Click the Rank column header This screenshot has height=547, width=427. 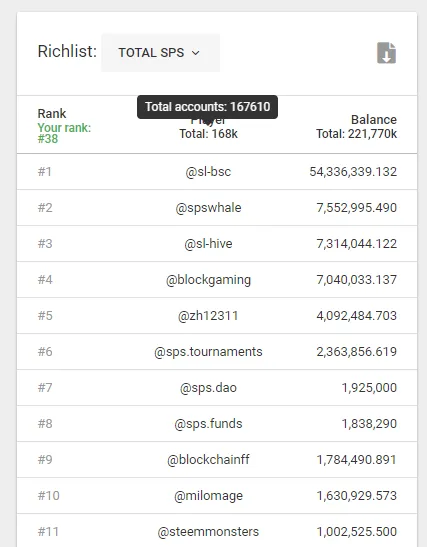point(52,113)
